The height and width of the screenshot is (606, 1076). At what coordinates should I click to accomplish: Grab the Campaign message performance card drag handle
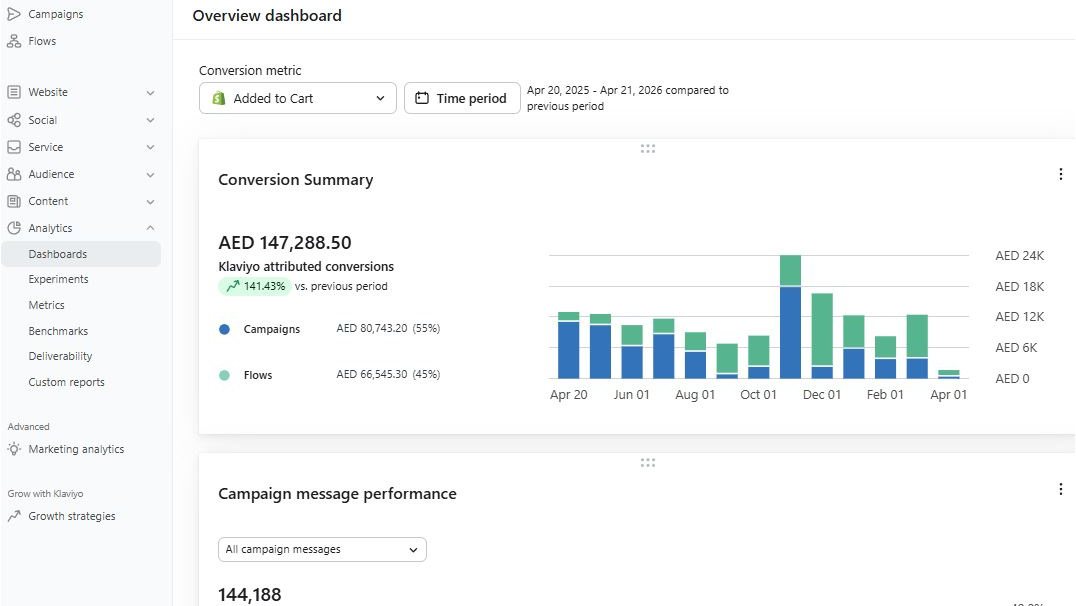647,463
